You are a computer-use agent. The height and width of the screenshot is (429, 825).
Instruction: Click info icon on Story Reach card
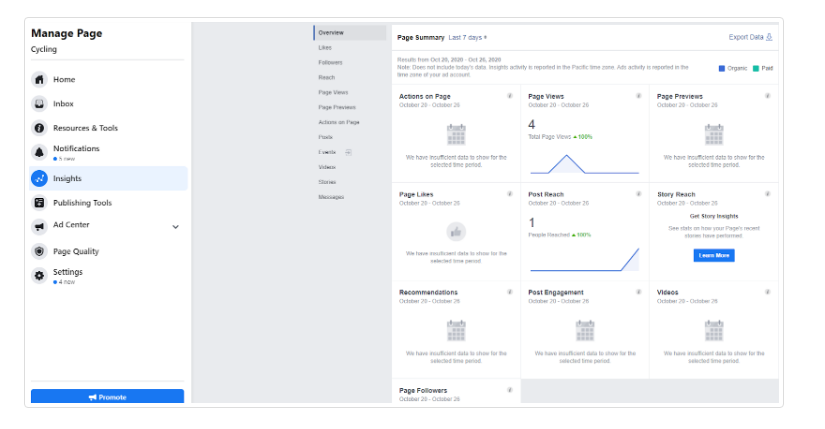click(x=767, y=194)
